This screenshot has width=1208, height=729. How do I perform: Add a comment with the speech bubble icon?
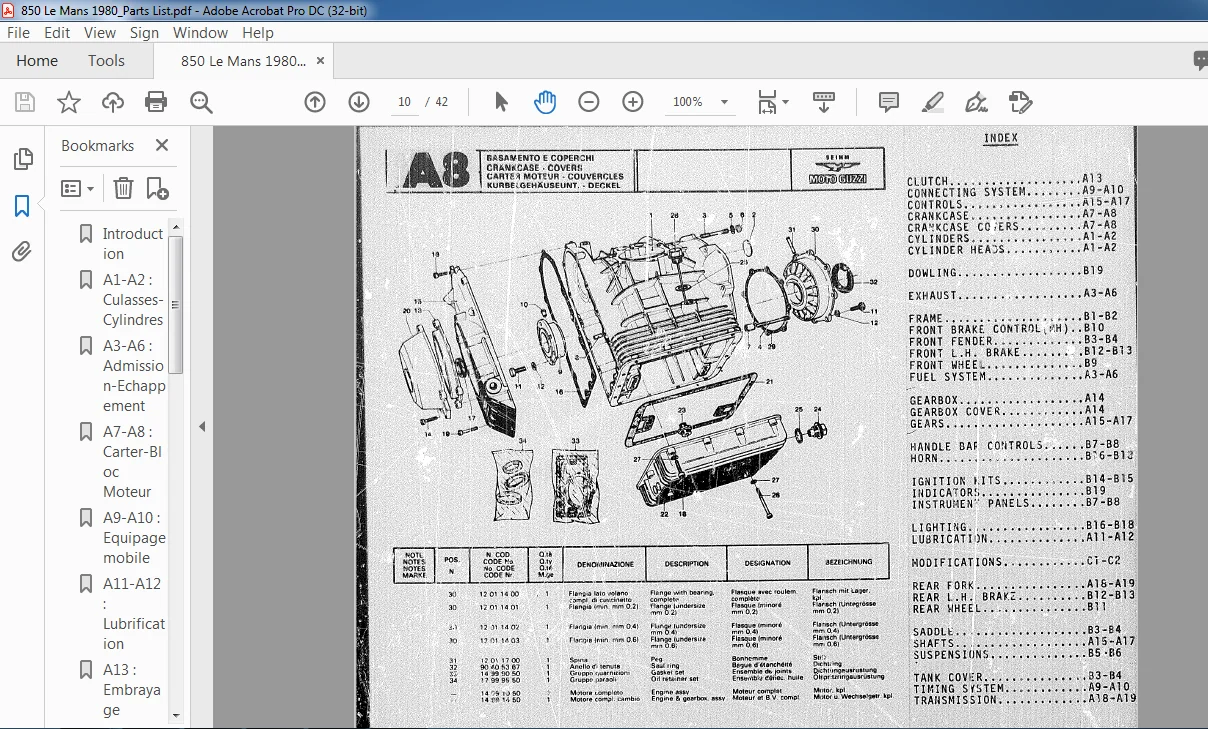pos(889,102)
